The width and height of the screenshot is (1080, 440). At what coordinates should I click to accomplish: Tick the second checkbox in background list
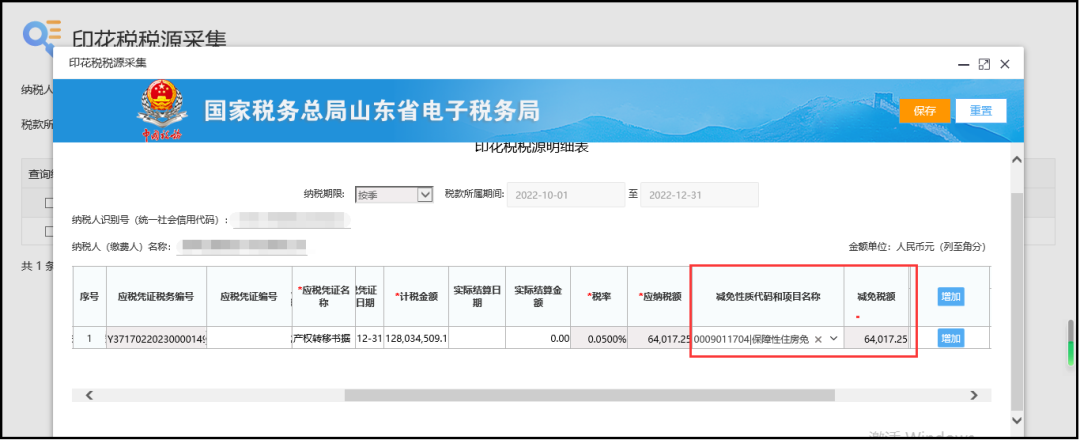tap(50, 231)
